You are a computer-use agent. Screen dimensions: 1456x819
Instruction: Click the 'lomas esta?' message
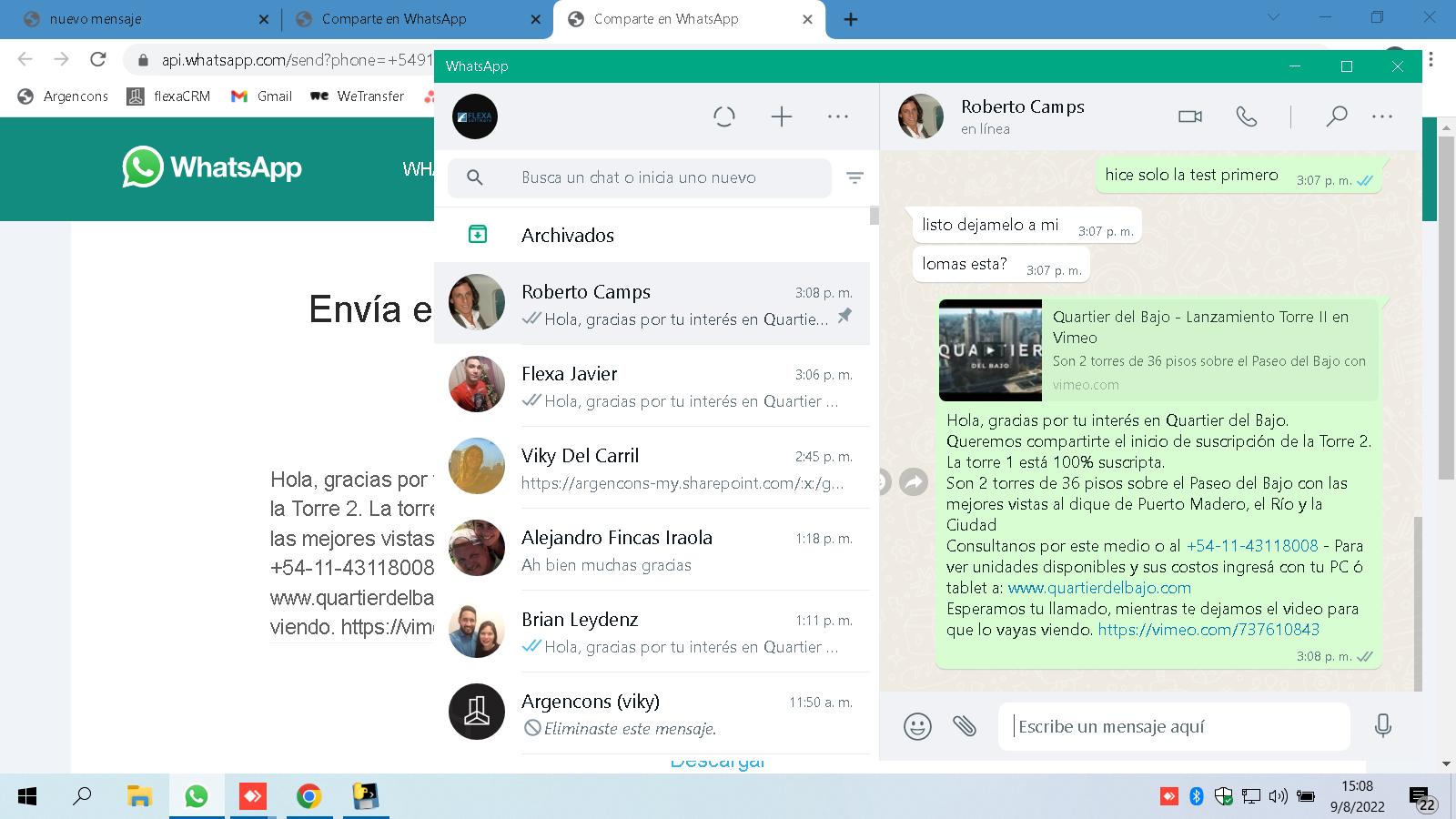(x=1001, y=265)
